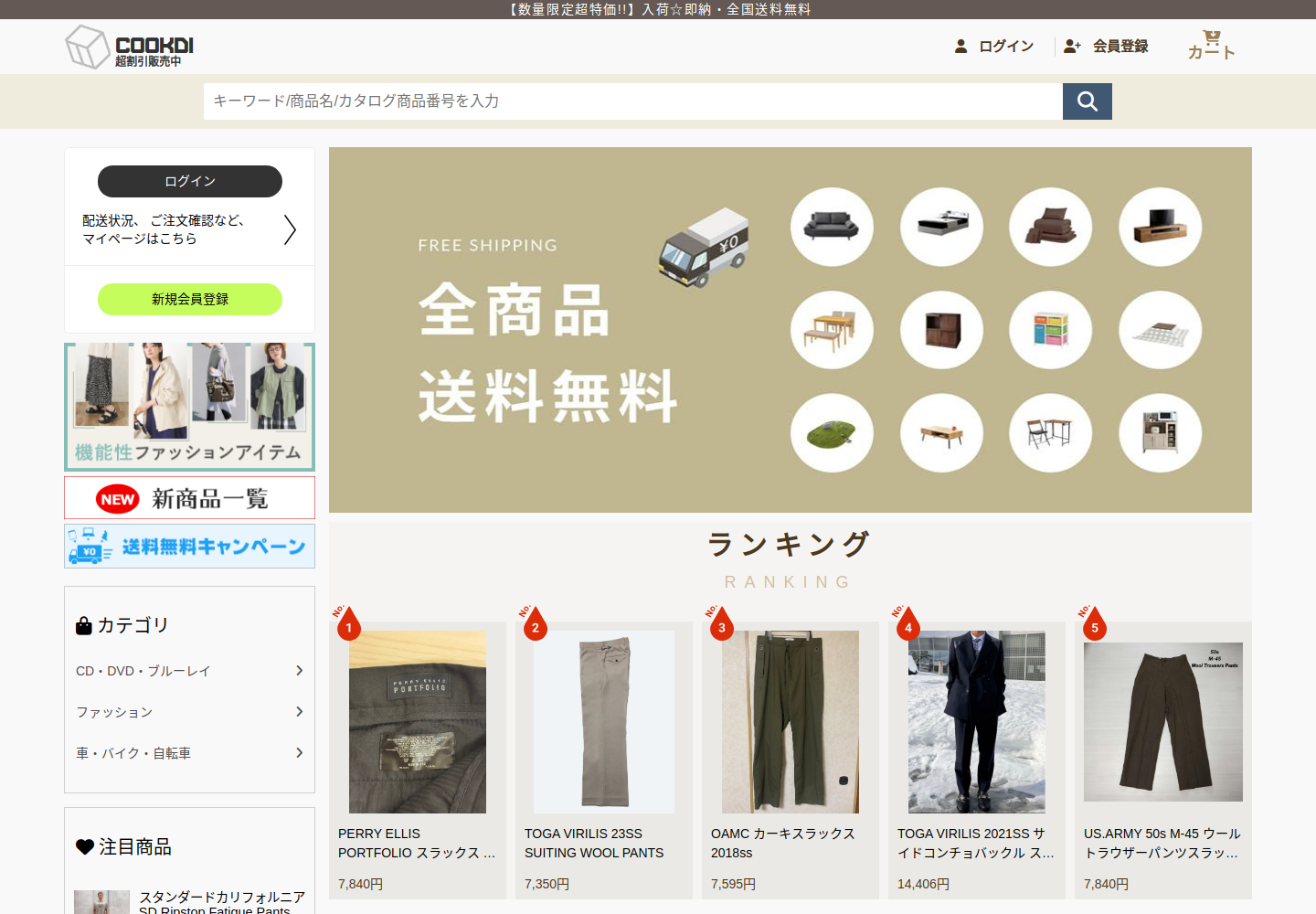Screen dimensions: 1316x914
Task: Click the delivery truck ¥0 icon
Action: point(704,247)
